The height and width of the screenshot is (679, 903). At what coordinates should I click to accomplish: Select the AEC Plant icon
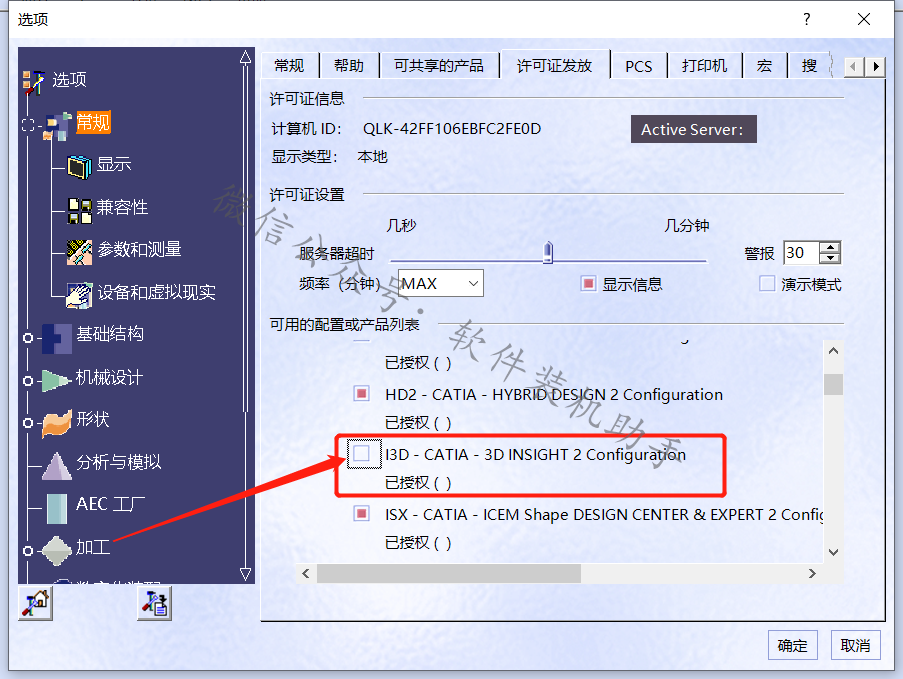56,509
